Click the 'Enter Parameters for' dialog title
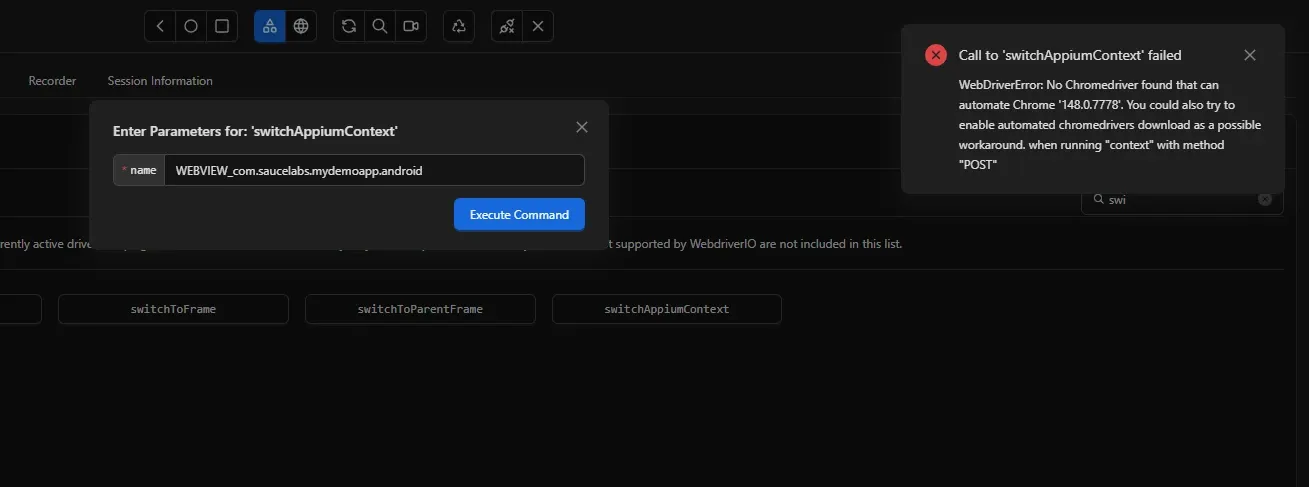 coord(256,131)
